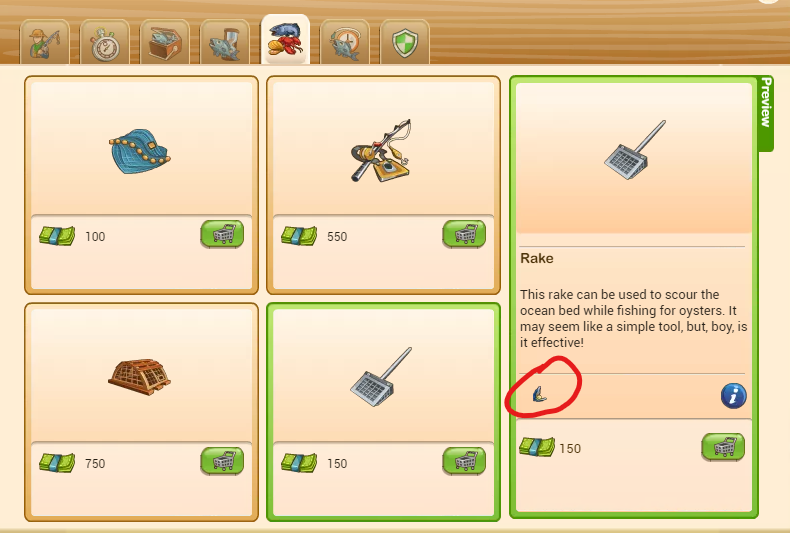Buy the rake in the grid for 150
790x533 pixels.
464,461
